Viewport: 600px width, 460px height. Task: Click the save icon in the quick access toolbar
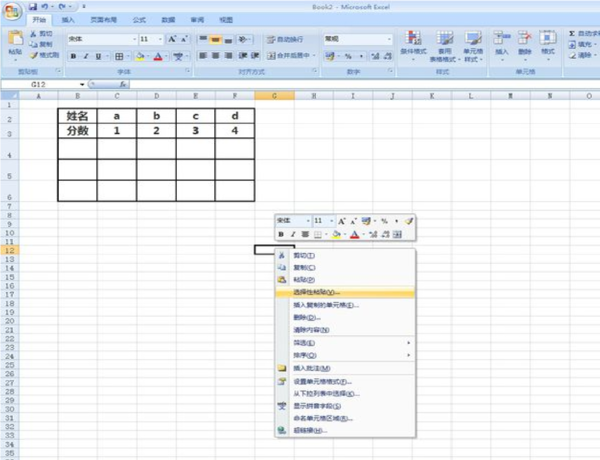click(34, 6)
